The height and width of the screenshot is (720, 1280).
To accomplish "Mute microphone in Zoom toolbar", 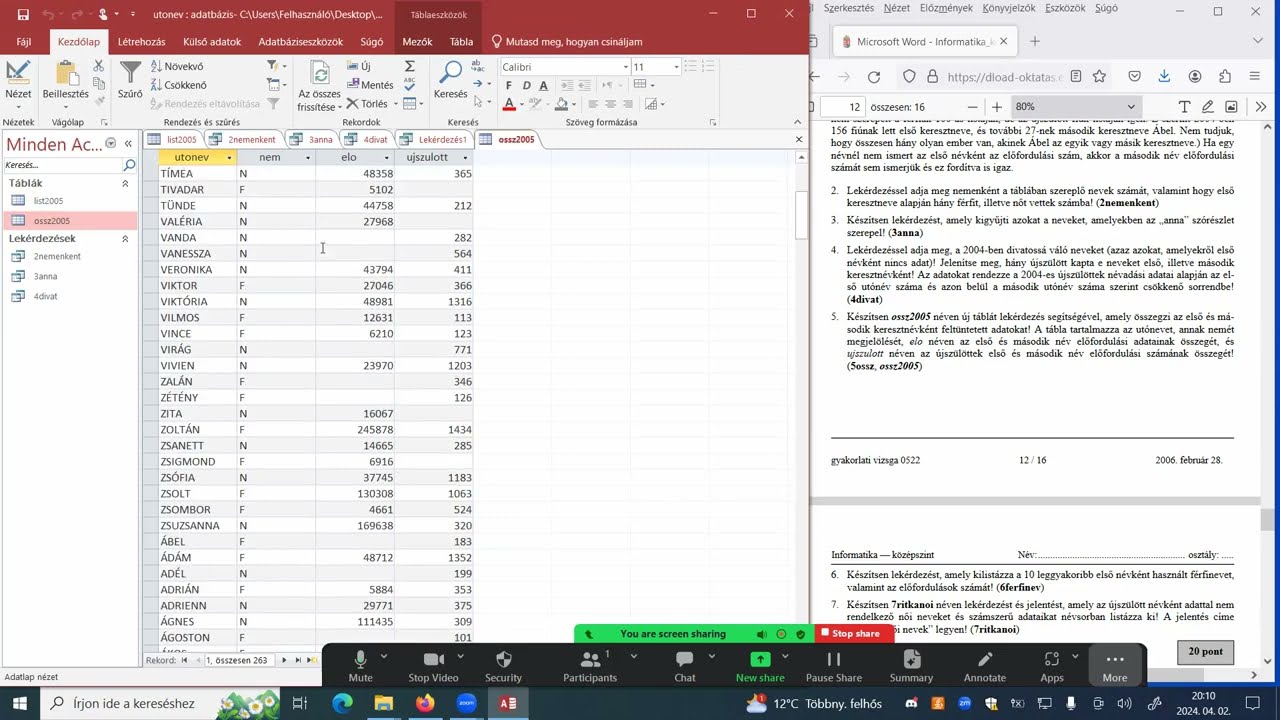I will click(x=360, y=666).
